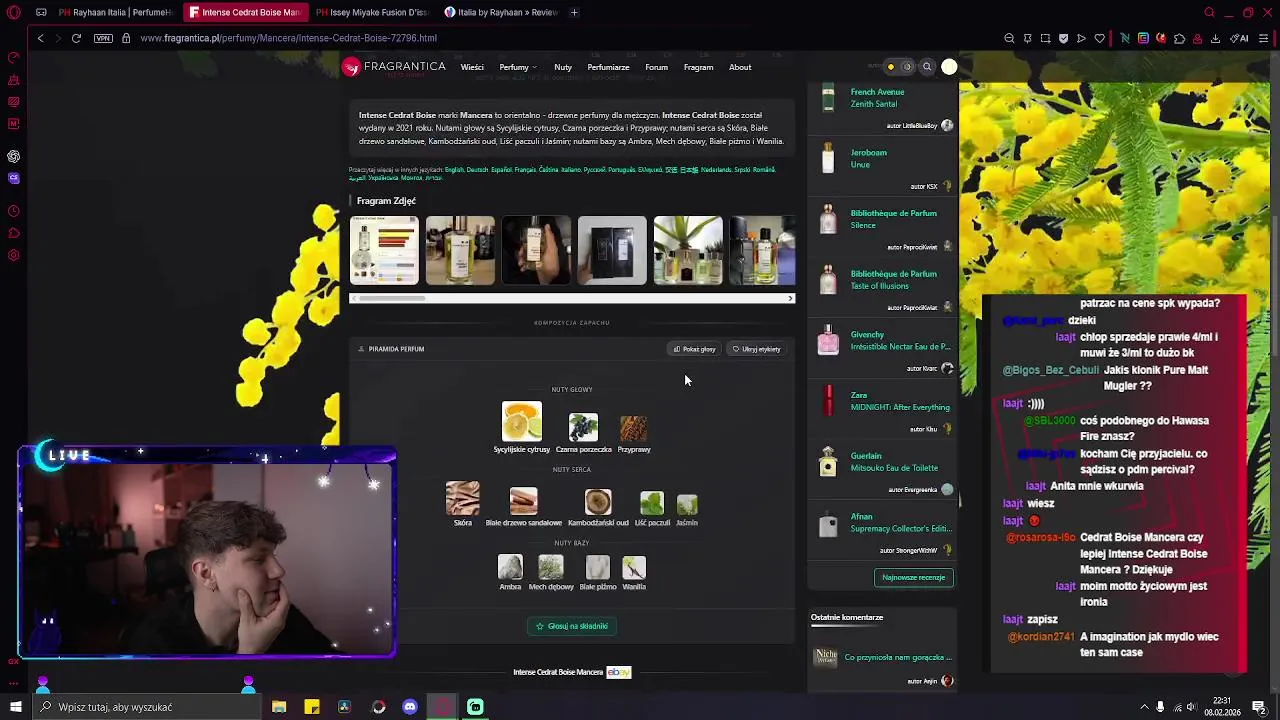Viewport: 1280px width, 720px height.
Task: Click the Czarna porzeczka note icon
Action: pyautogui.click(x=583, y=427)
